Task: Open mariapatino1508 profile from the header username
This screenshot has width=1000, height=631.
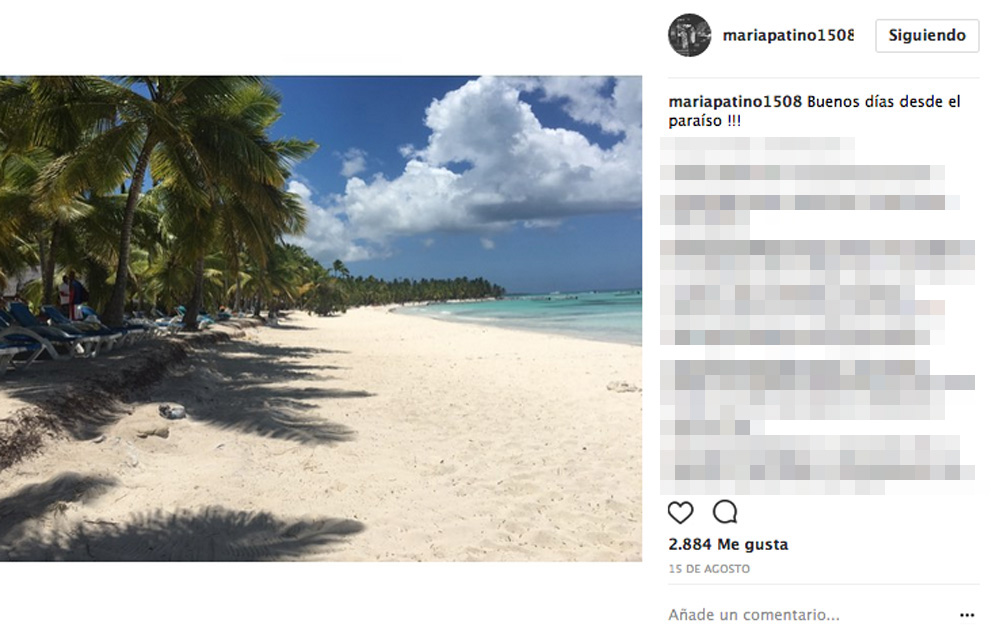Action: 788,36
